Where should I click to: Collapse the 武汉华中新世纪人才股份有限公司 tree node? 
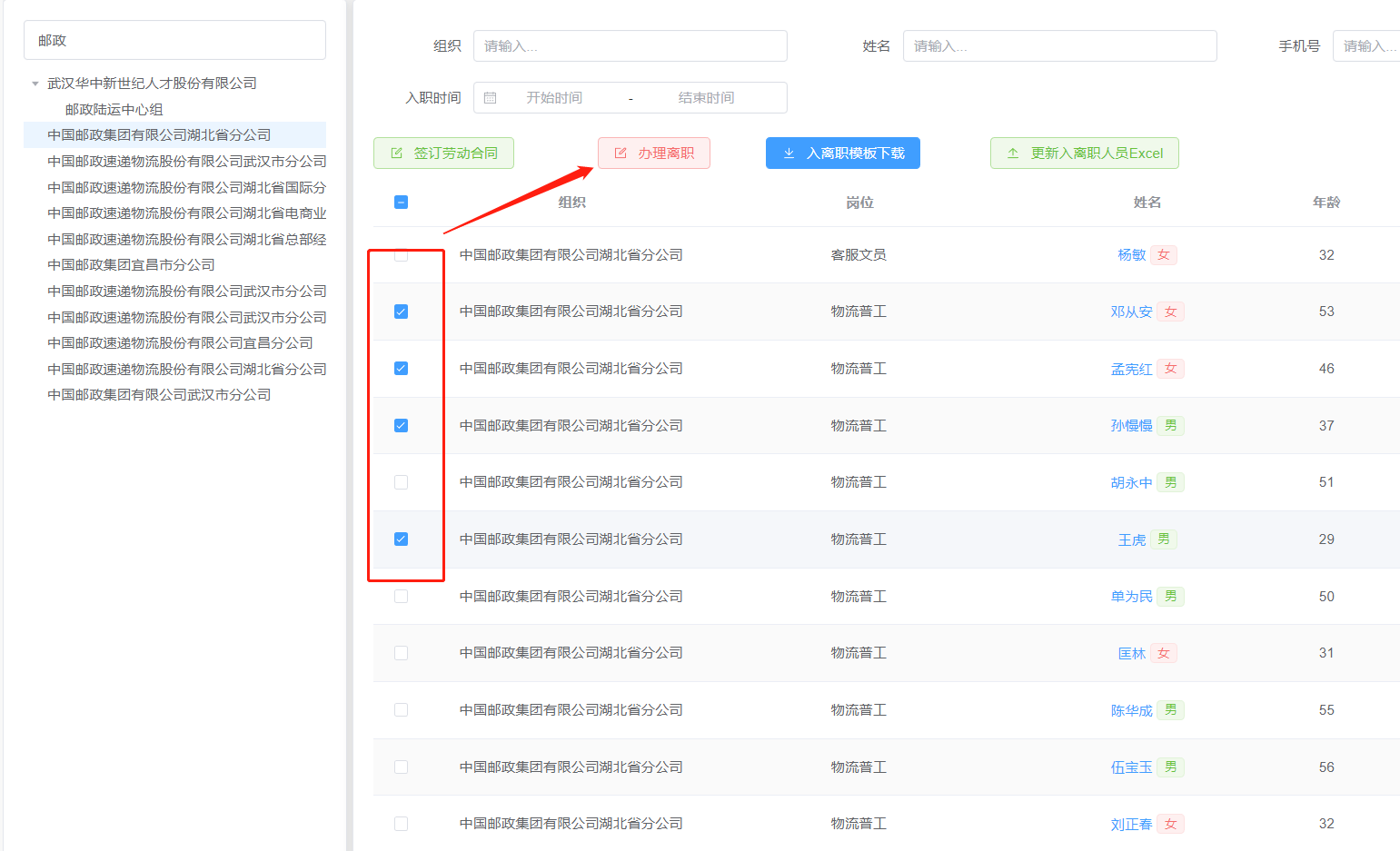pos(35,84)
